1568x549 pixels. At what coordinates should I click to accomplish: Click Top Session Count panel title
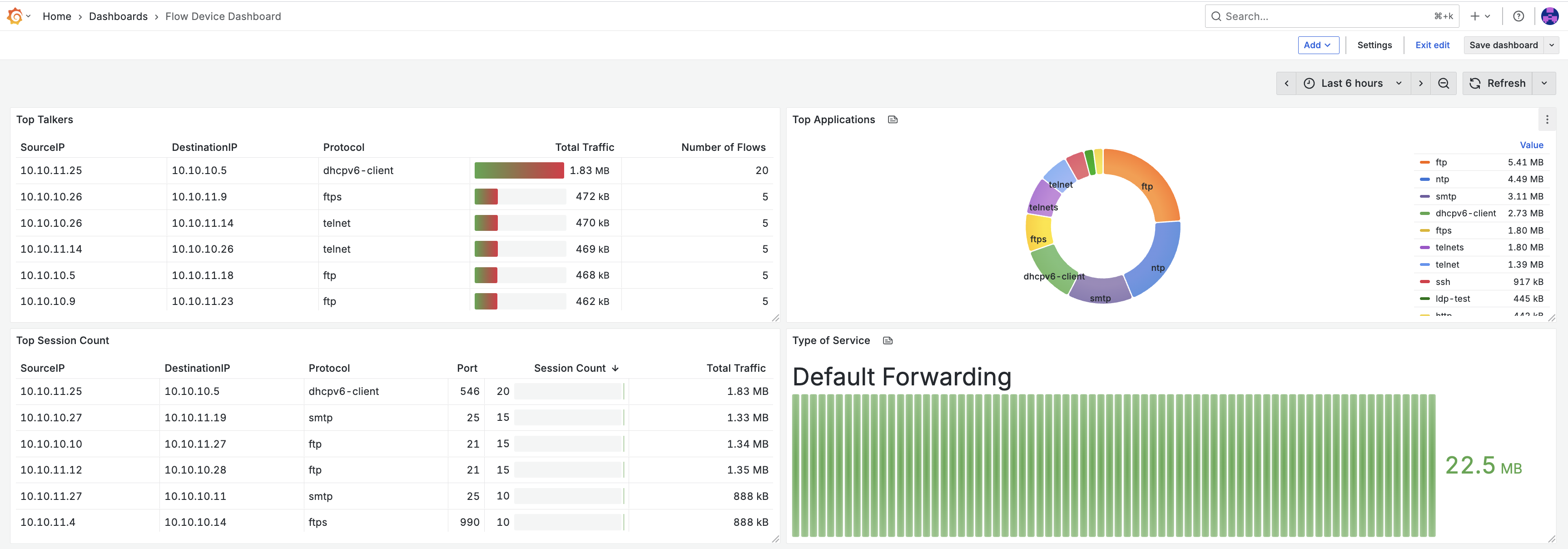click(x=63, y=340)
